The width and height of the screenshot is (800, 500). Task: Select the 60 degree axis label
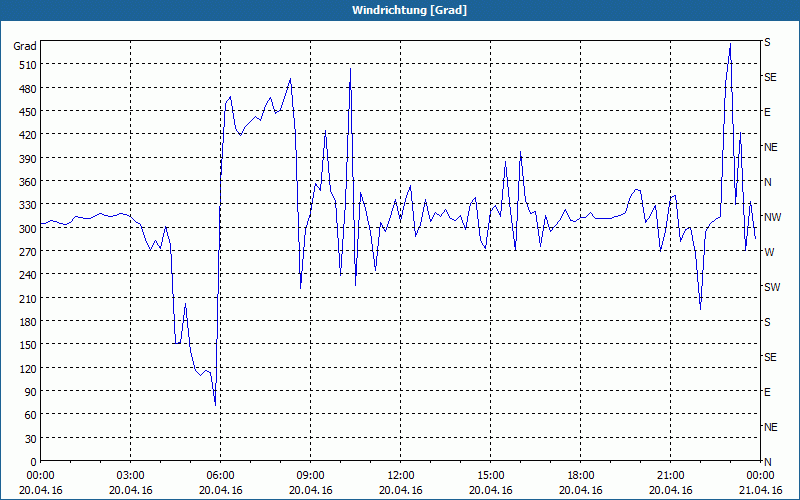point(31,415)
